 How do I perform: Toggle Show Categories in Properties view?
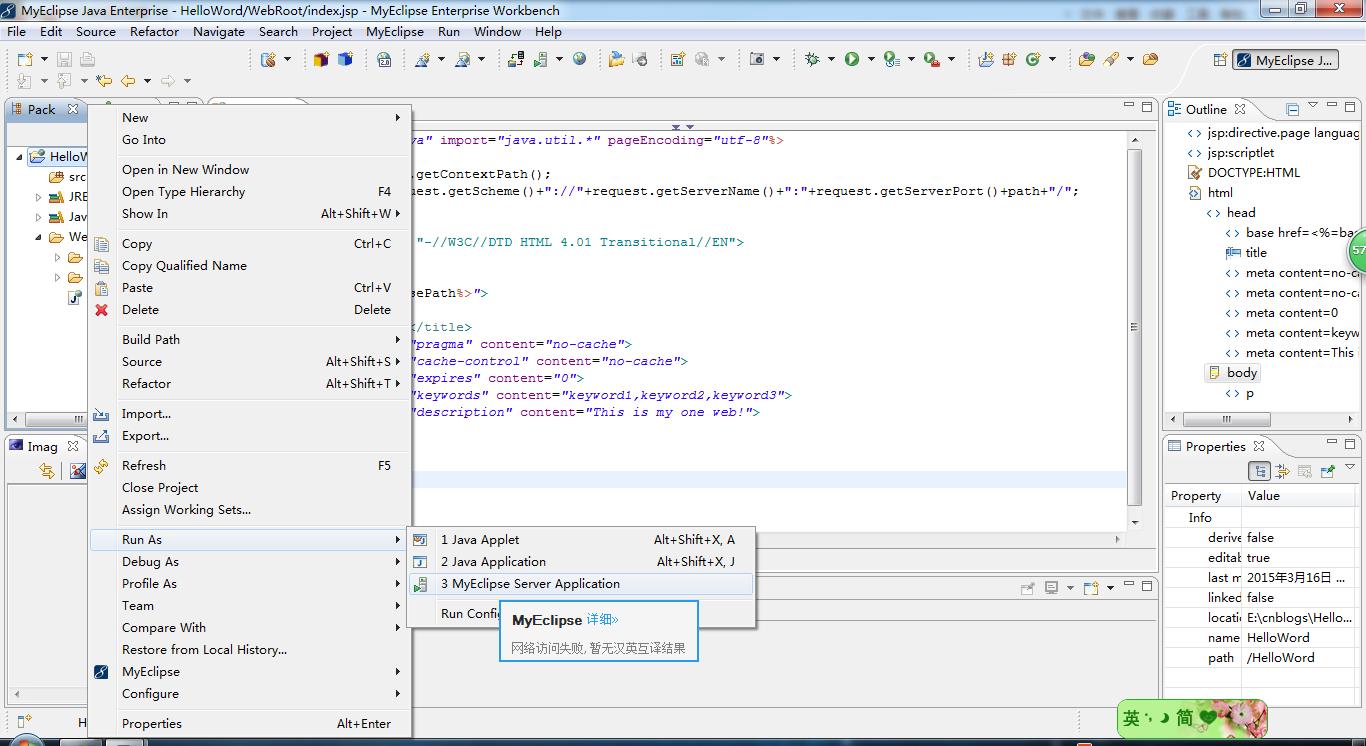1260,471
